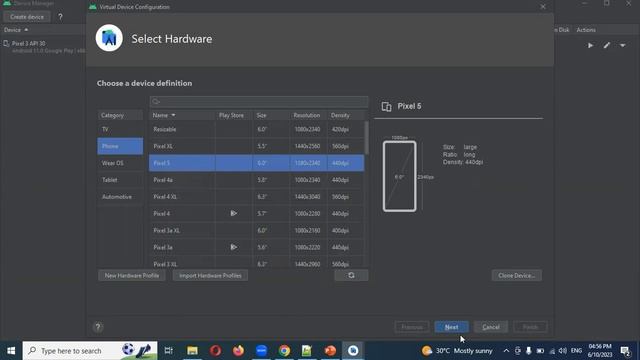The image size is (640, 360).
Task: Open Google Chrome from the taskbar
Action: click(x=284, y=351)
